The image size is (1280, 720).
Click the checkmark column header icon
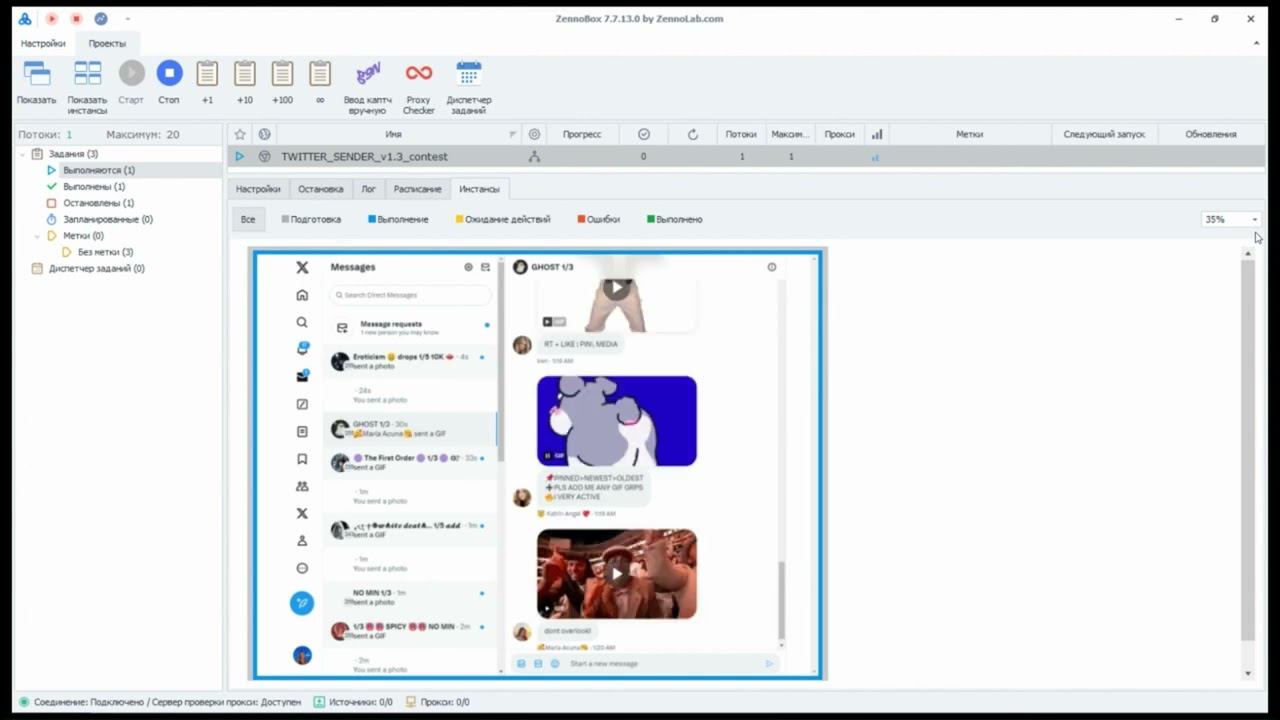coord(644,134)
